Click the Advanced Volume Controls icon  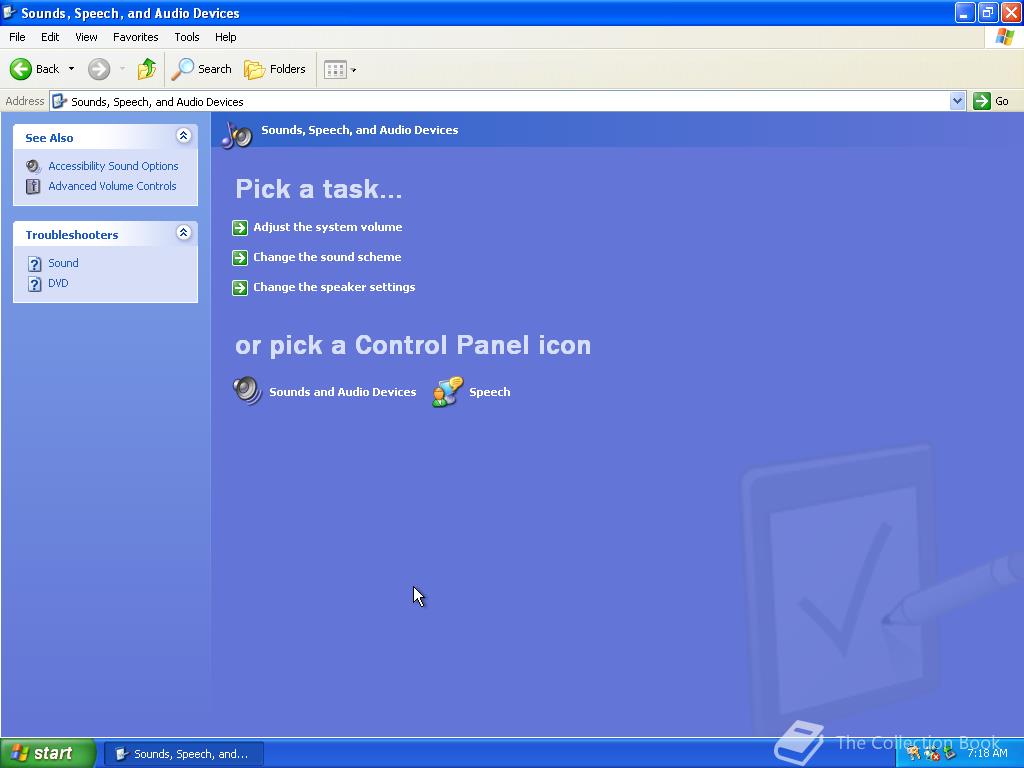coord(33,186)
